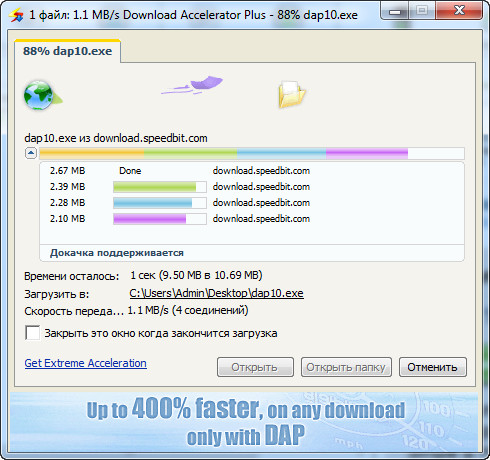
Task: Click the Времени осталось label
Action: [71, 276]
